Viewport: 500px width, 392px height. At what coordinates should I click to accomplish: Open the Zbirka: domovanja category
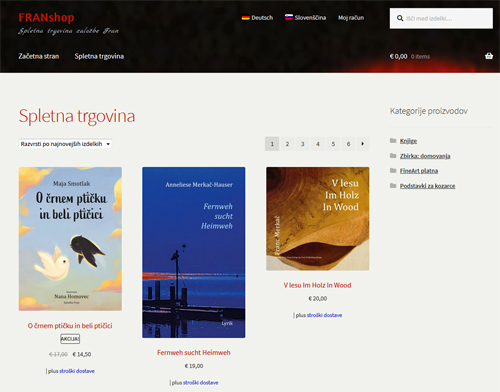(x=425, y=156)
